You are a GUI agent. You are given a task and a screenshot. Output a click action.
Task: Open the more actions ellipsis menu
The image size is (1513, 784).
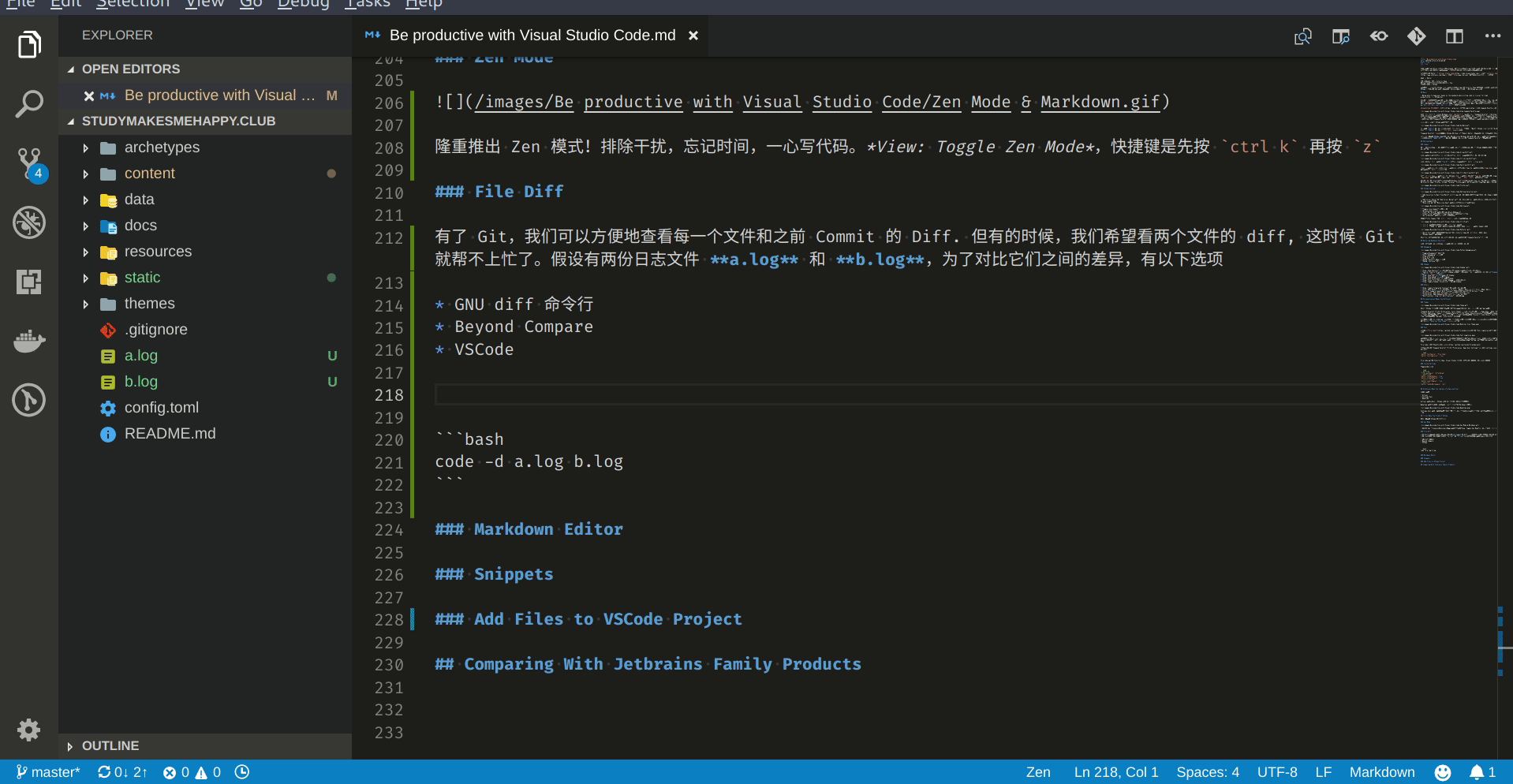(x=1492, y=36)
